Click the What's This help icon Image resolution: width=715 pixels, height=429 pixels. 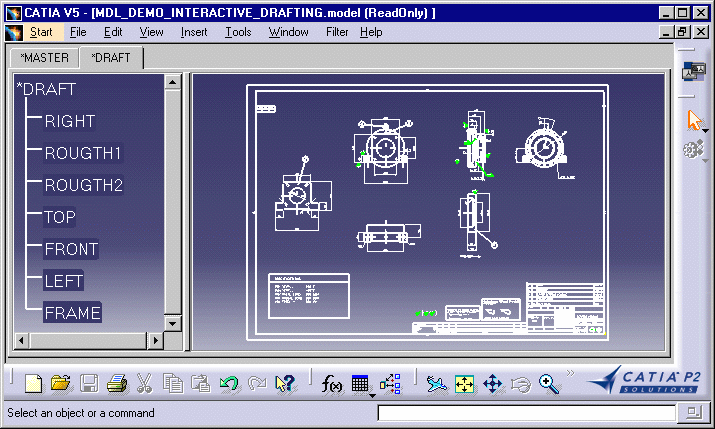pos(285,383)
